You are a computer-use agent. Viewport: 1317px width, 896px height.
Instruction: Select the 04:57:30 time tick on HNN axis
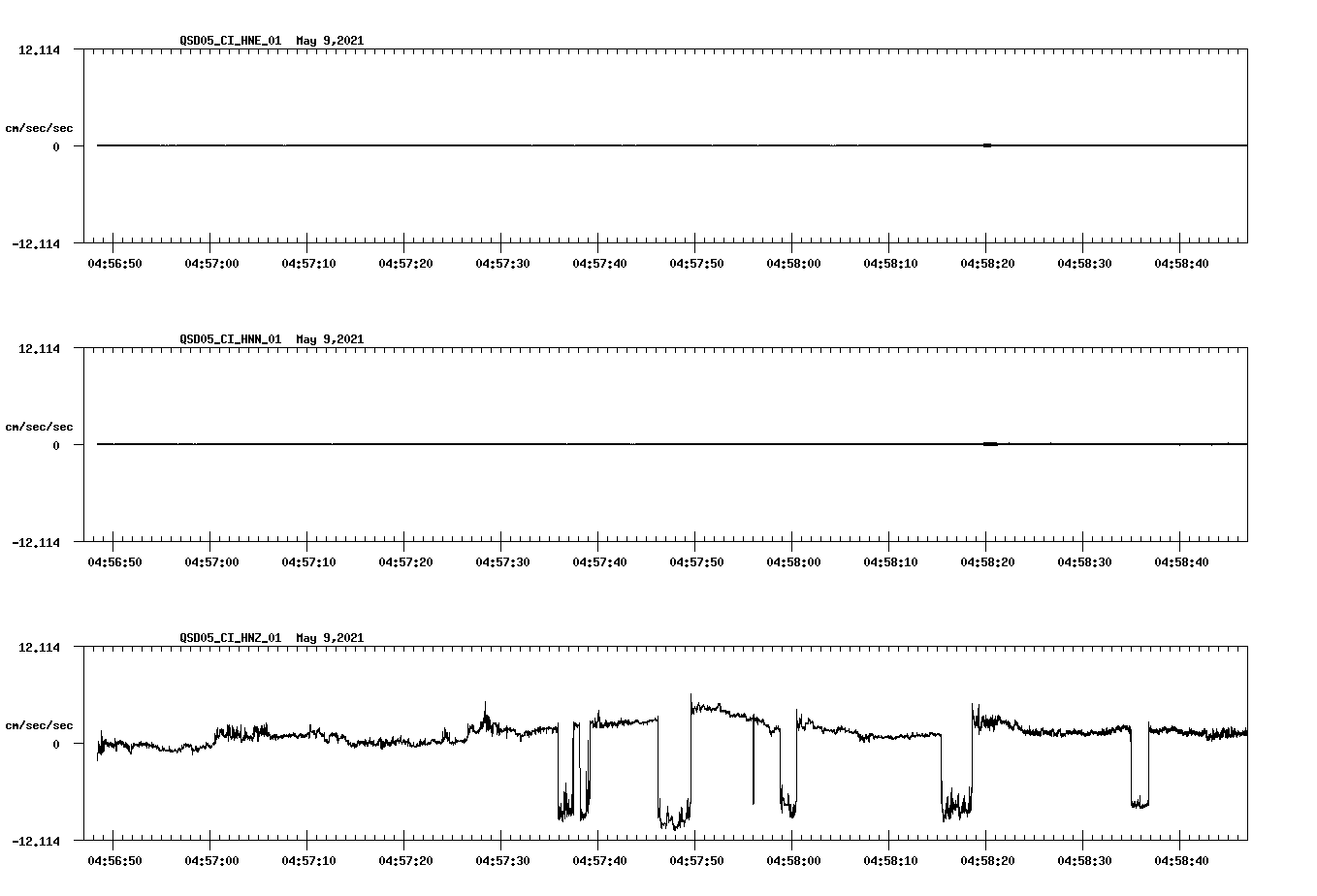coord(500,560)
